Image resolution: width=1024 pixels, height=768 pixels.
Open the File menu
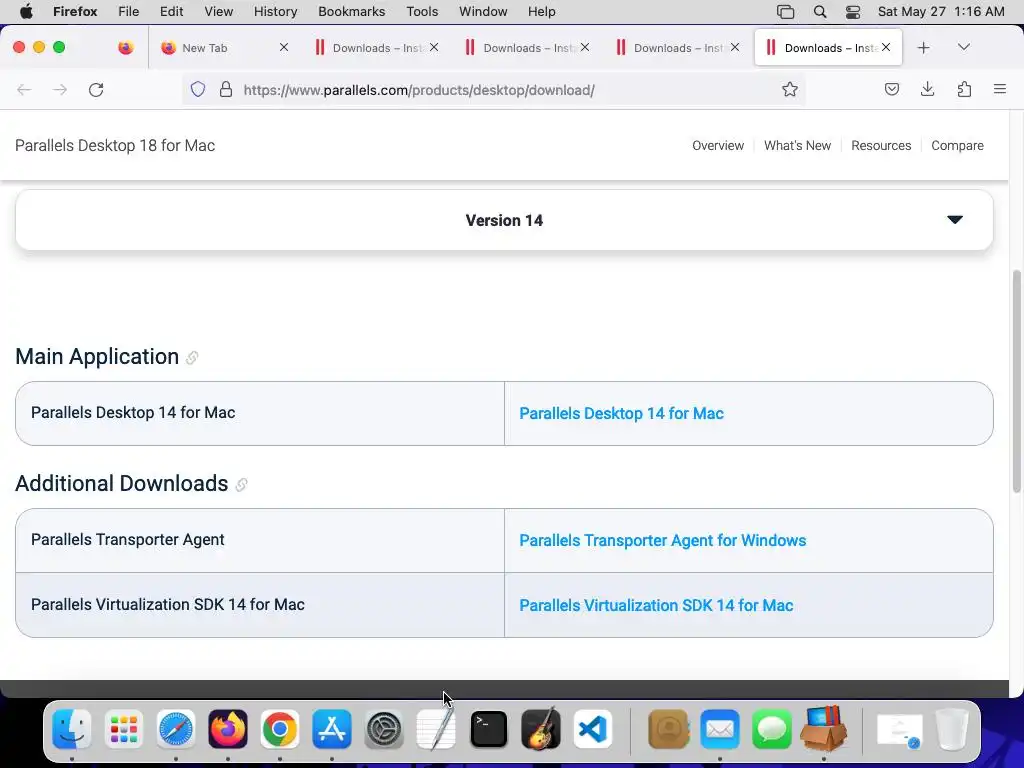pyautogui.click(x=128, y=12)
